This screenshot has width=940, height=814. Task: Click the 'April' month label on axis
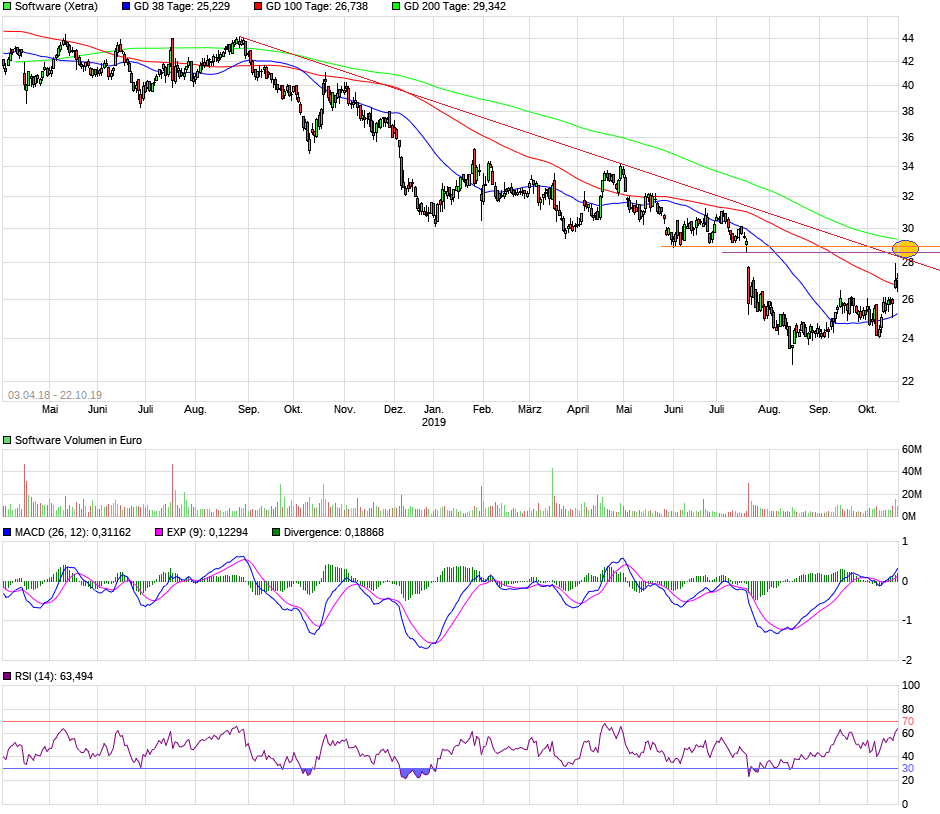tap(578, 409)
